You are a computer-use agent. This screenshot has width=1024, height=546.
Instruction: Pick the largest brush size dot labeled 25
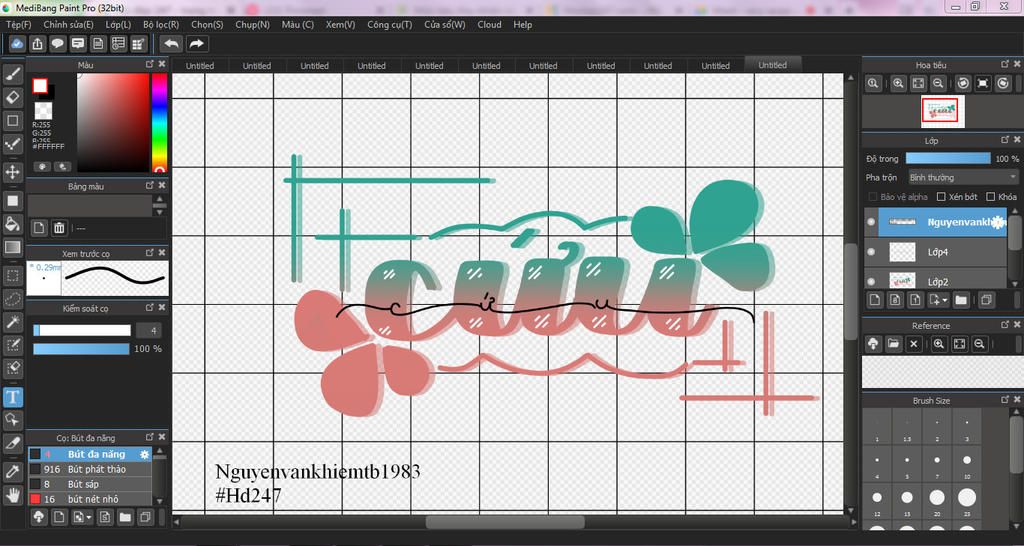[x=967, y=498]
